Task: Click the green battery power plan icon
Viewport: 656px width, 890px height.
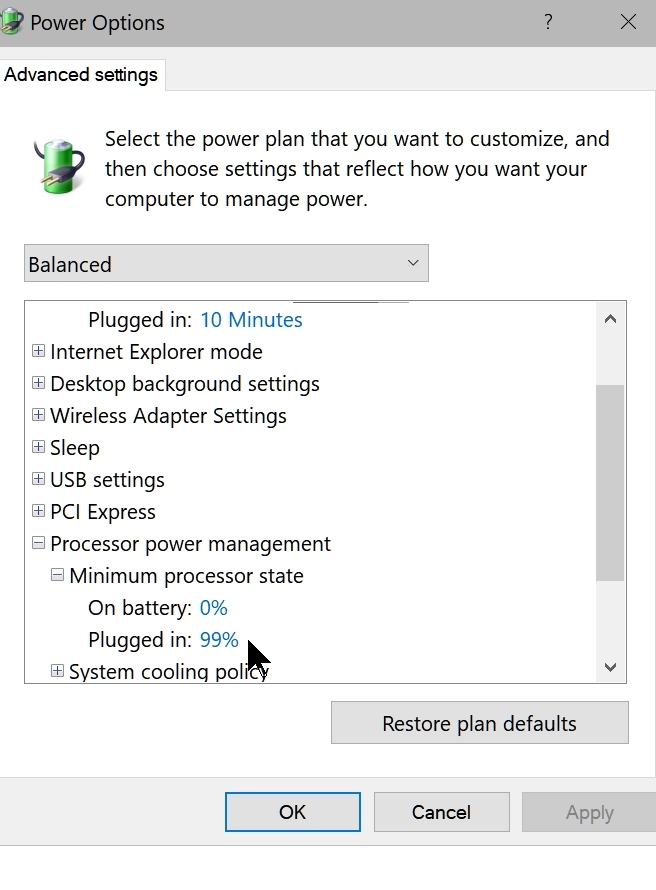Action: (57, 165)
